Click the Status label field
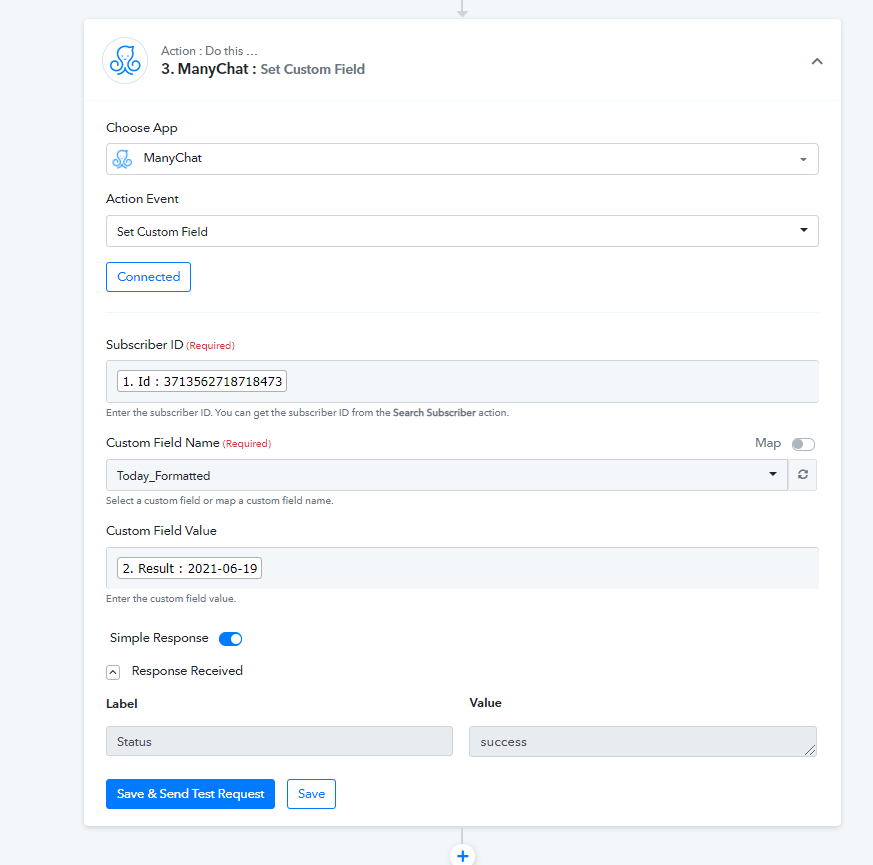The image size is (873, 865). pos(279,741)
